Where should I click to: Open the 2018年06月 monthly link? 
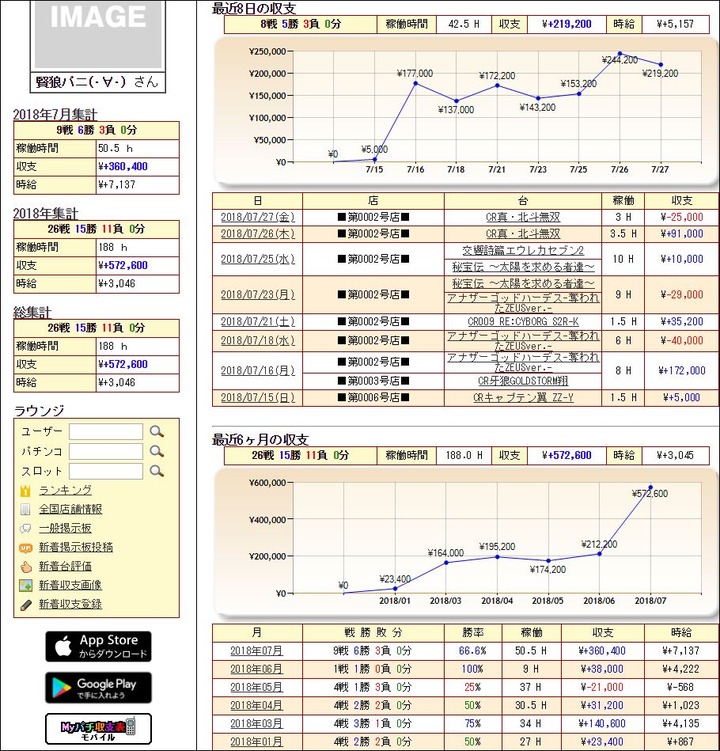256,669
